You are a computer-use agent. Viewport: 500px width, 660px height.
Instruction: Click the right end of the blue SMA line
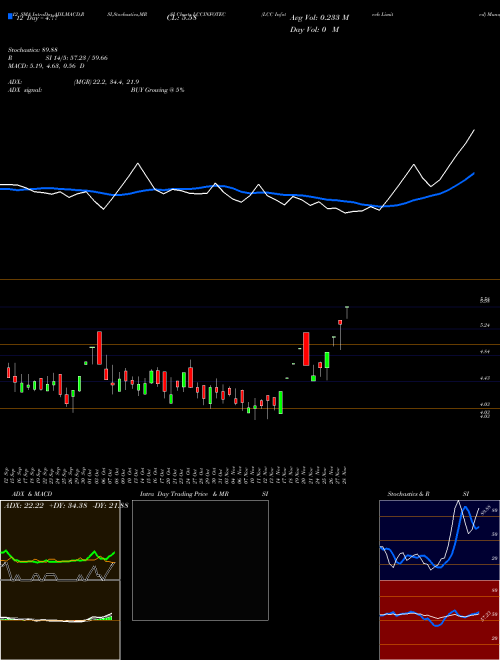pos(474,173)
